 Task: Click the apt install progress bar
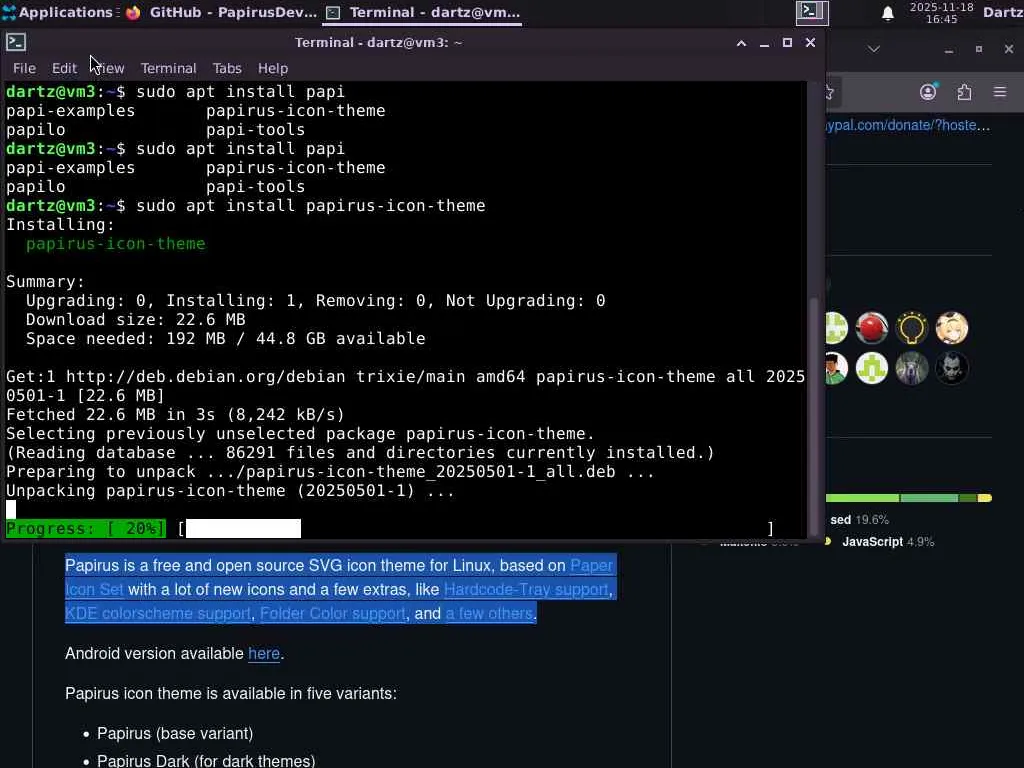(475, 528)
